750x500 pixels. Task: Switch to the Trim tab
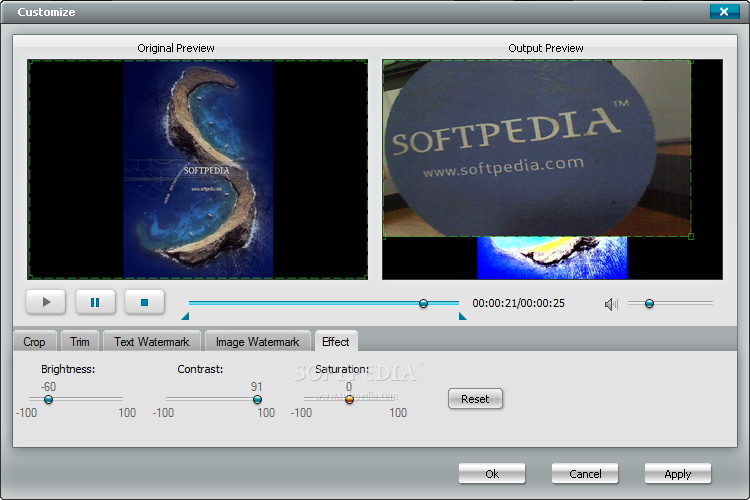coord(80,342)
